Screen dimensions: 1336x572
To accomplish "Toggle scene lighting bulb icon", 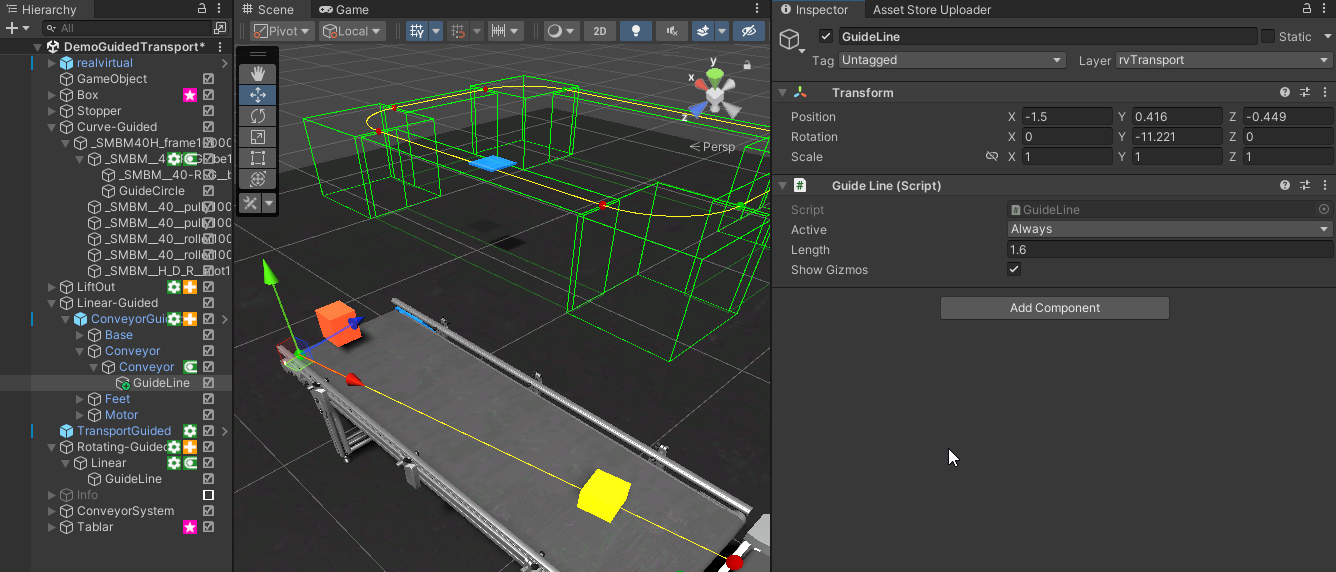I will pos(636,31).
